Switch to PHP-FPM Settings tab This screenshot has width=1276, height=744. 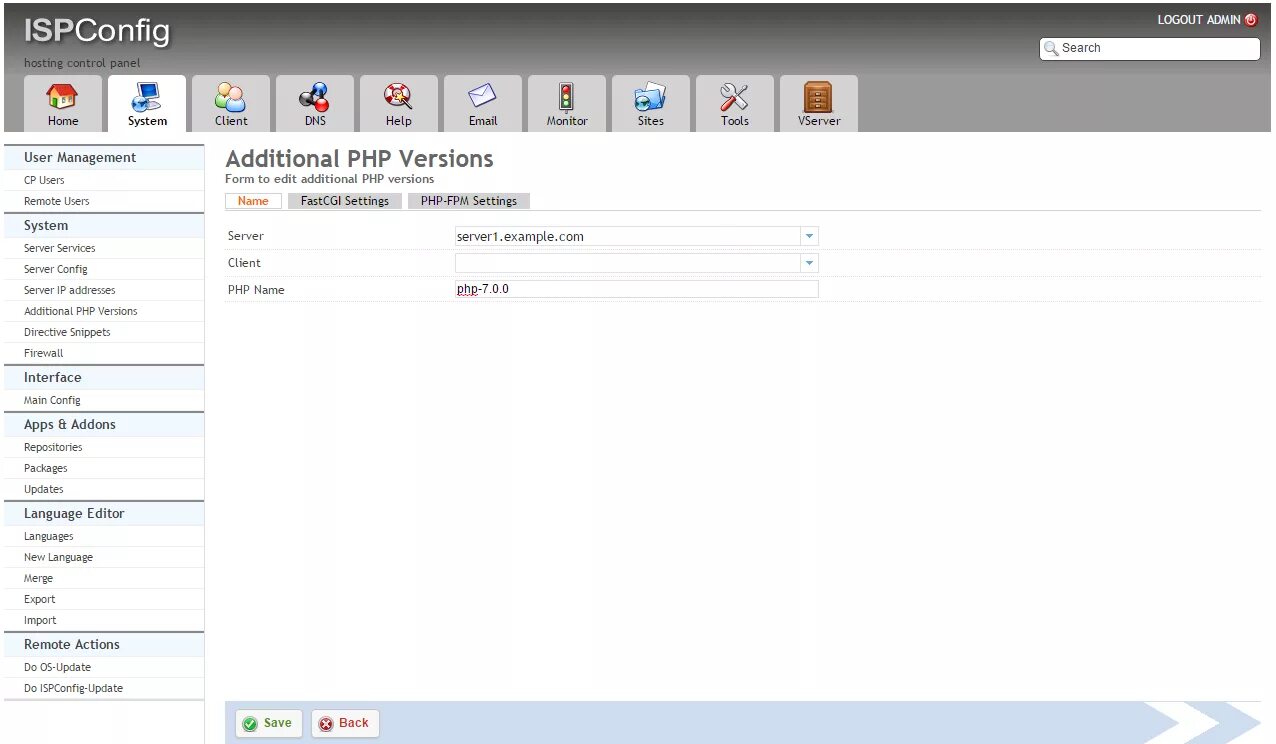click(469, 201)
